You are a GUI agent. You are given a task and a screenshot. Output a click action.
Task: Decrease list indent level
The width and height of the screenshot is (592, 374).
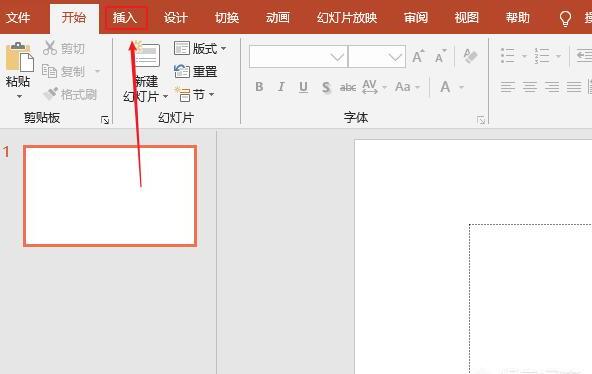584,56
